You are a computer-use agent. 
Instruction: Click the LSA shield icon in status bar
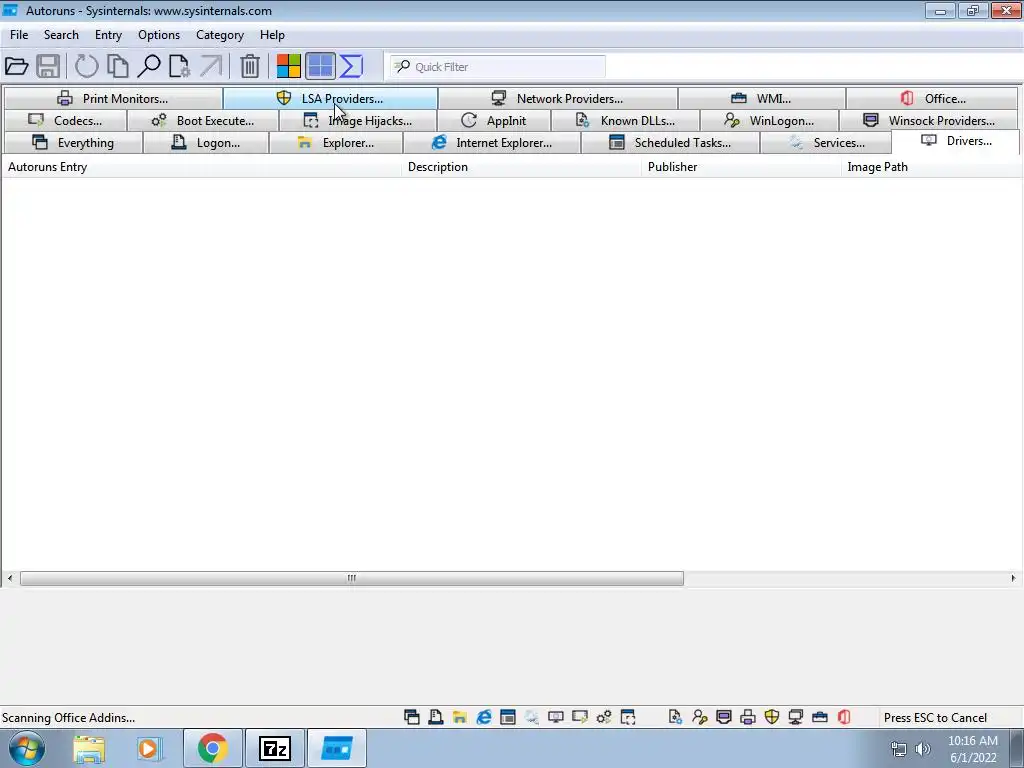(x=772, y=718)
